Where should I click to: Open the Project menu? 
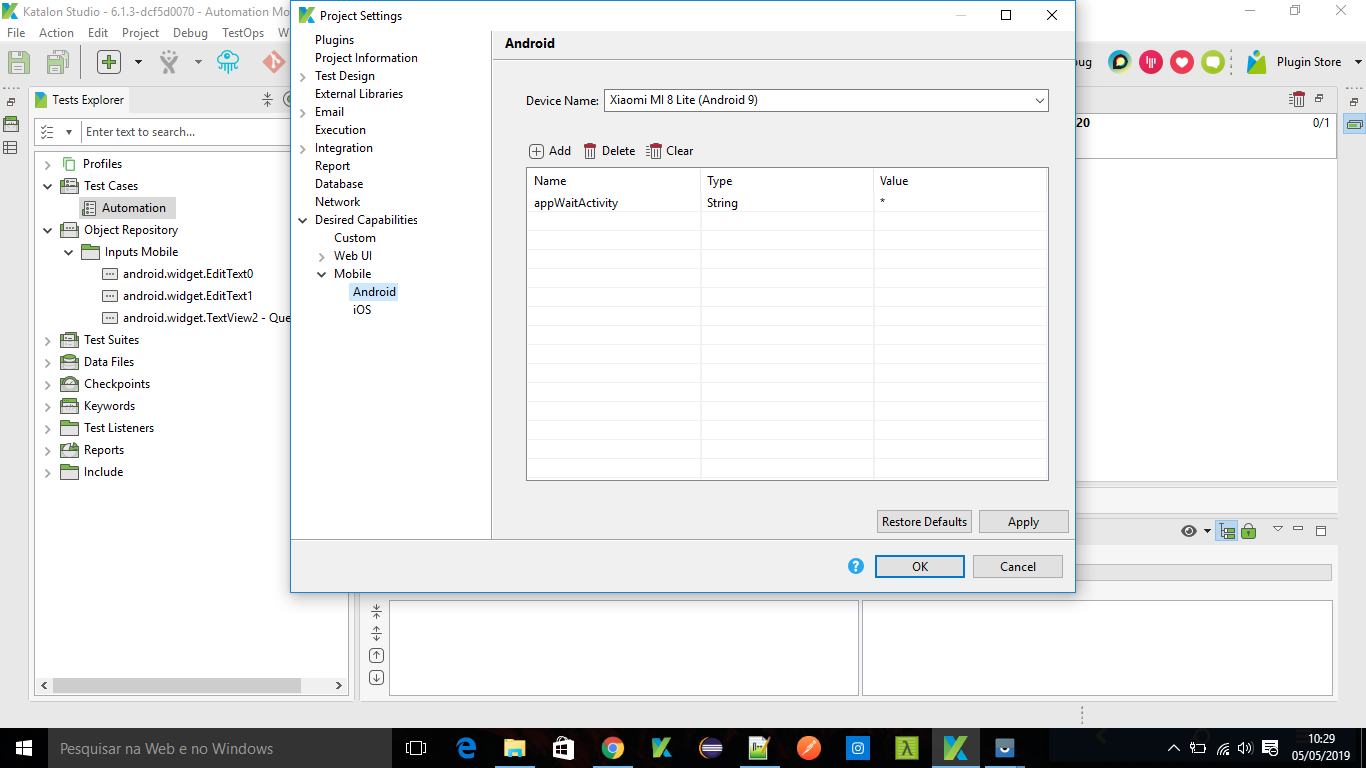point(140,33)
